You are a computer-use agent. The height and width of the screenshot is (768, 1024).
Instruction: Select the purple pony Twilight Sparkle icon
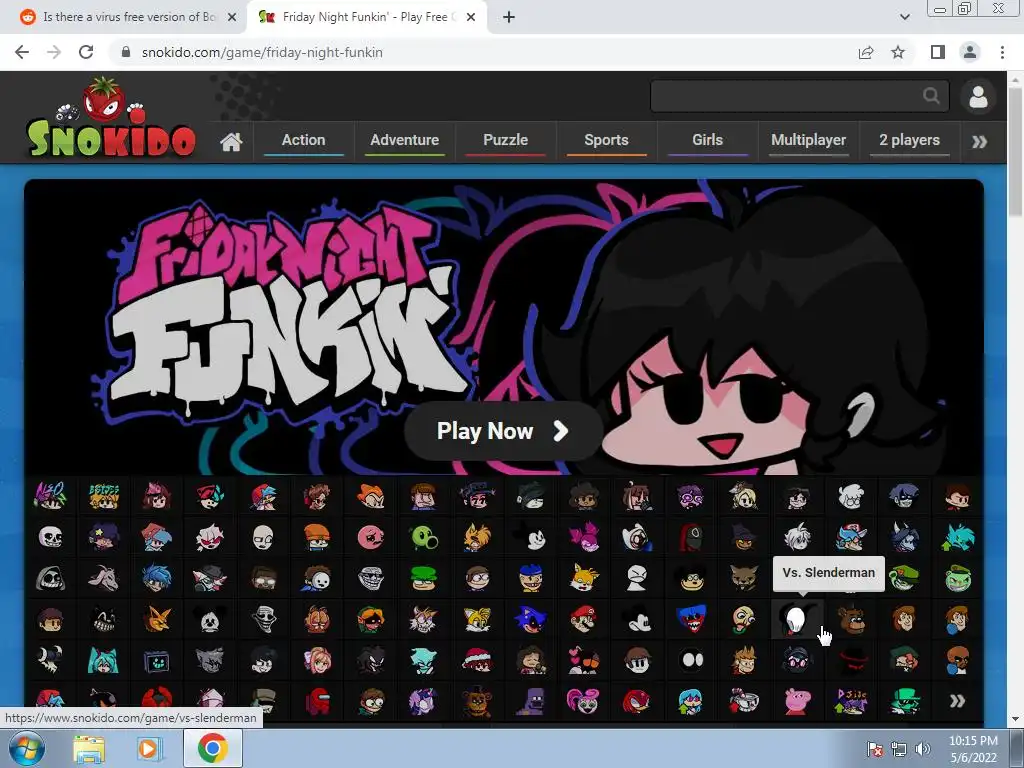(423, 701)
